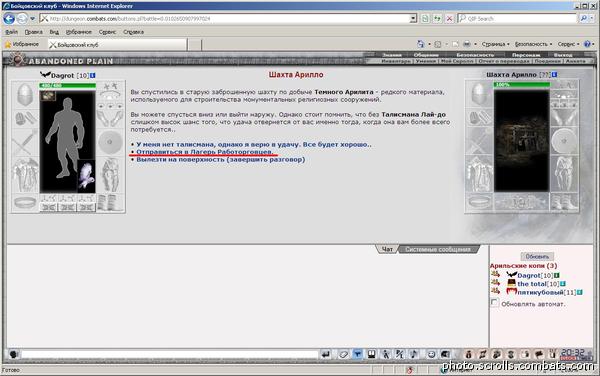Open the Знания game menu

[392, 55]
